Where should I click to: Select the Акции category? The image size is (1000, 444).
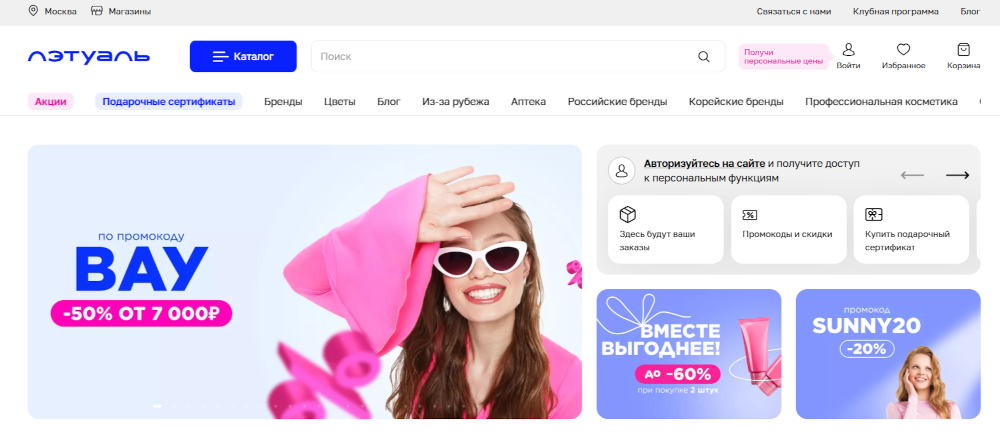pyautogui.click(x=50, y=101)
